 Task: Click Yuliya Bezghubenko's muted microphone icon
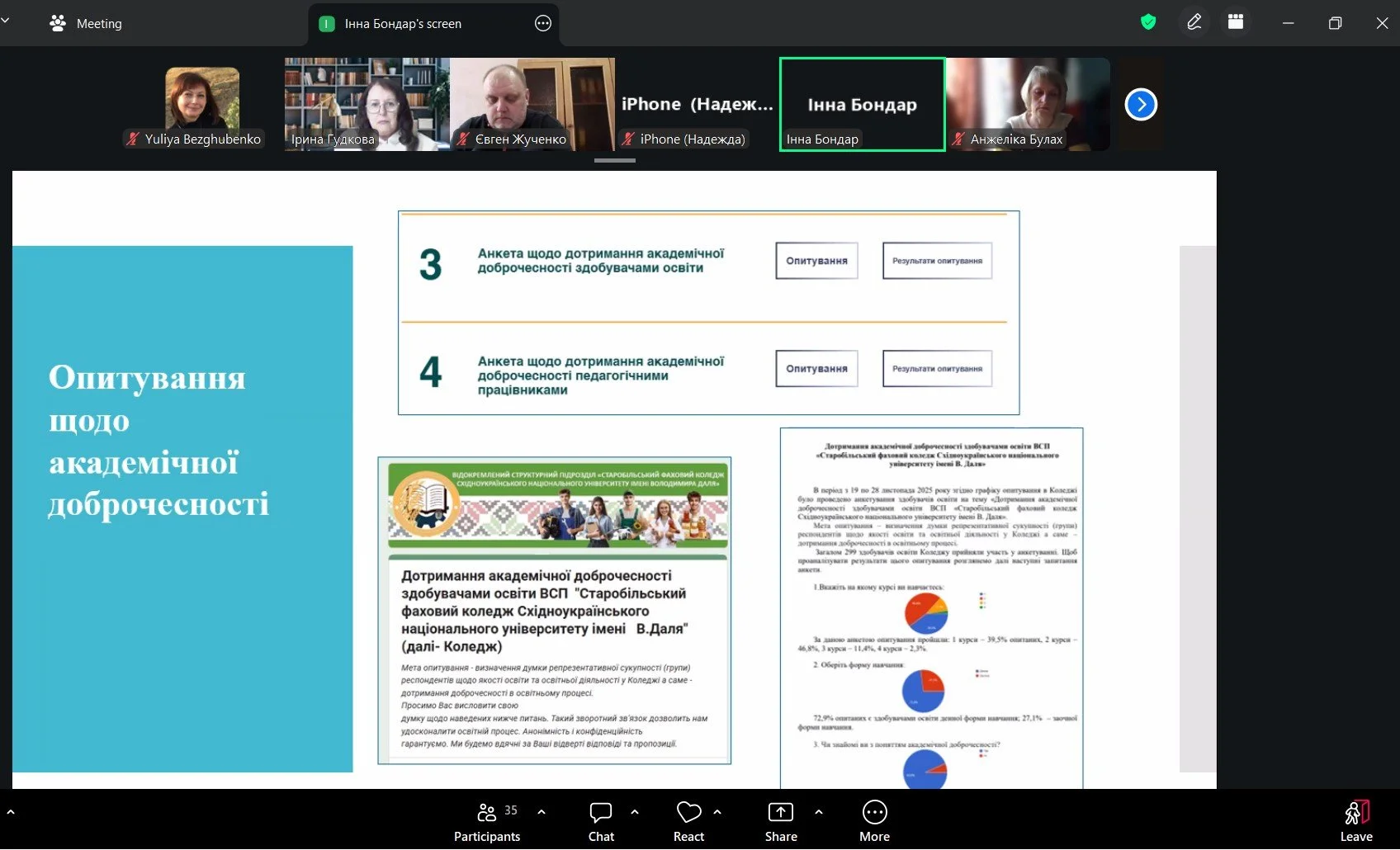click(133, 139)
